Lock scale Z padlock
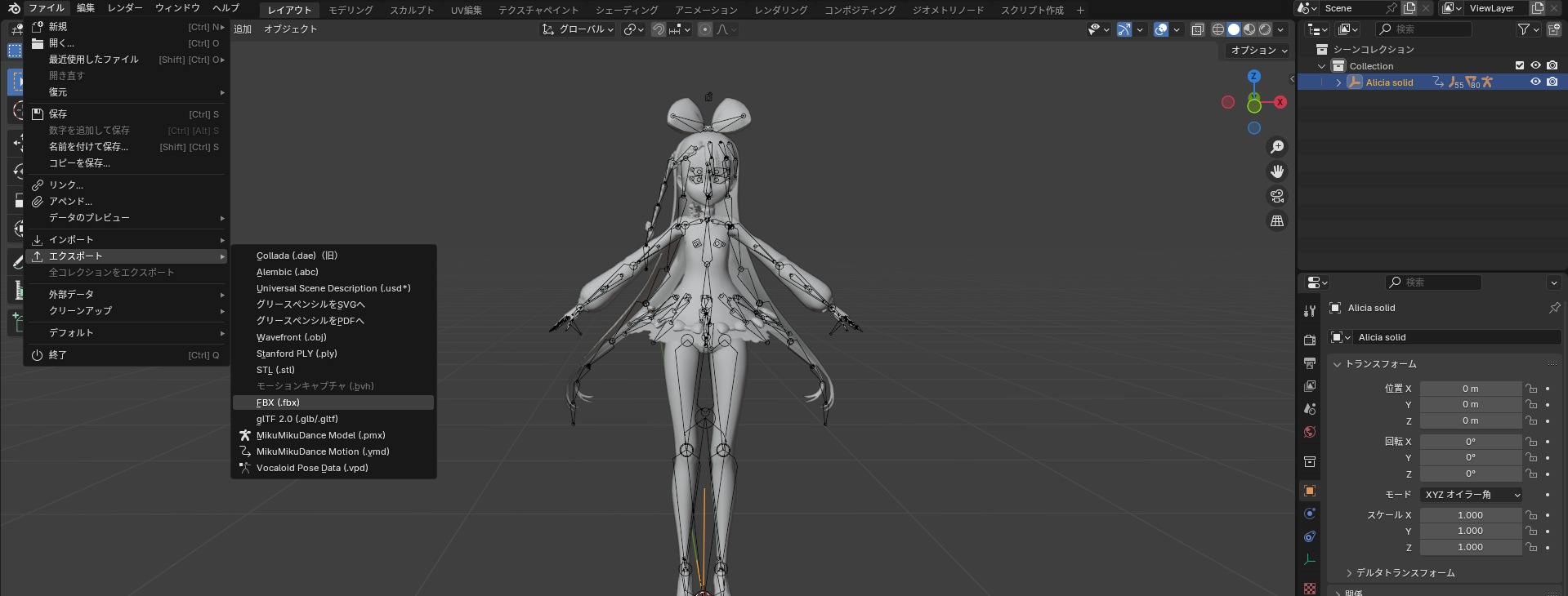 1532,548
